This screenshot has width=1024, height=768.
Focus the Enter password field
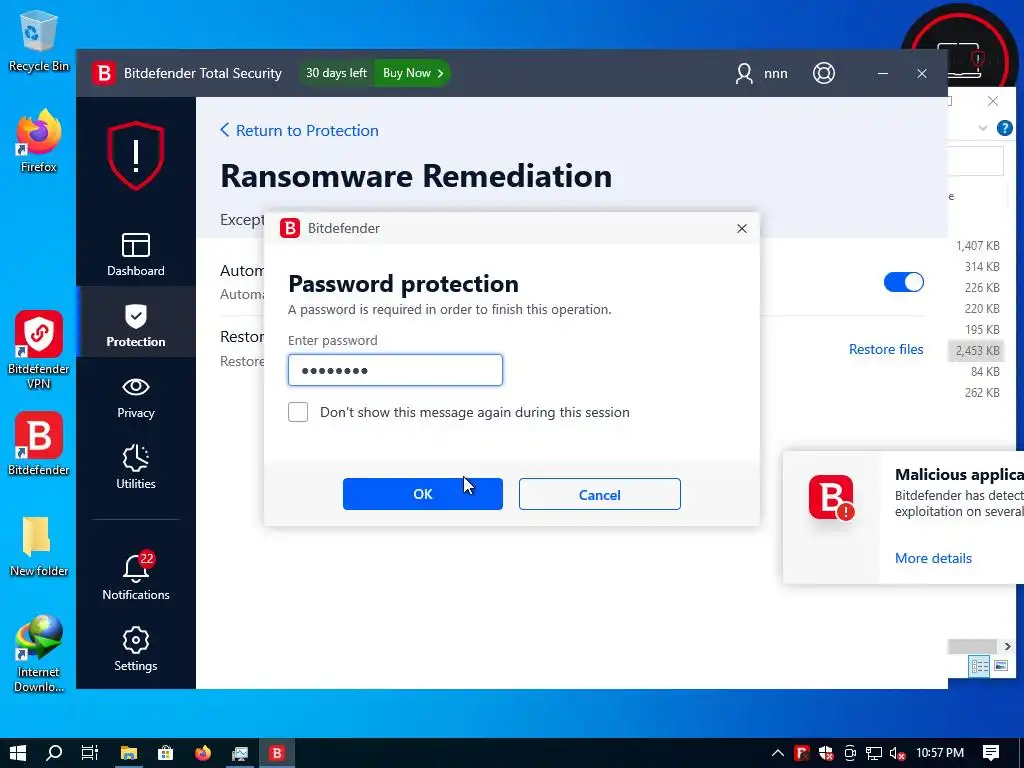coord(395,370)
